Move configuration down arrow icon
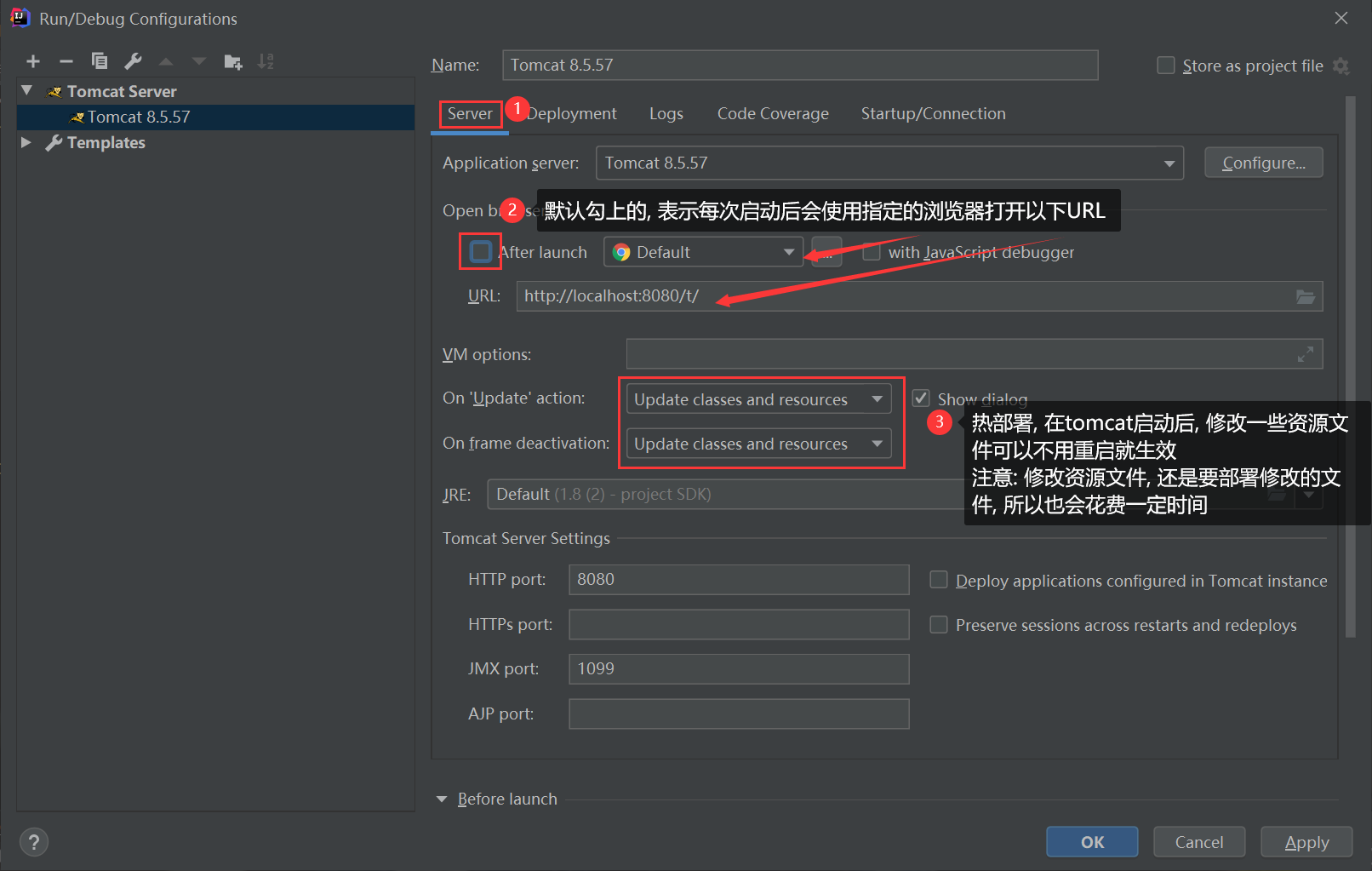 tap(199, 61)
